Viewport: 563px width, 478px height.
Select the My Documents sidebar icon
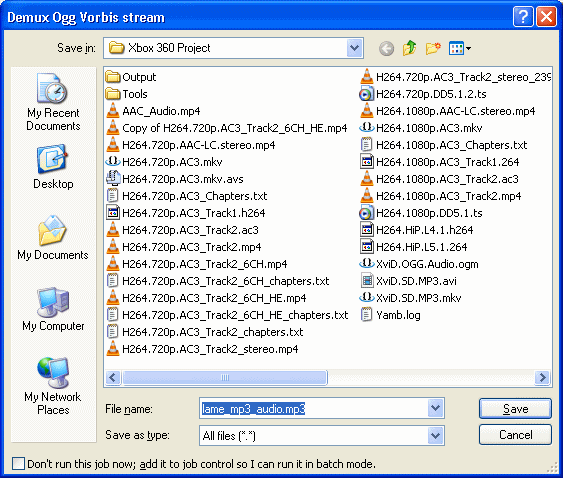point(53,237)
